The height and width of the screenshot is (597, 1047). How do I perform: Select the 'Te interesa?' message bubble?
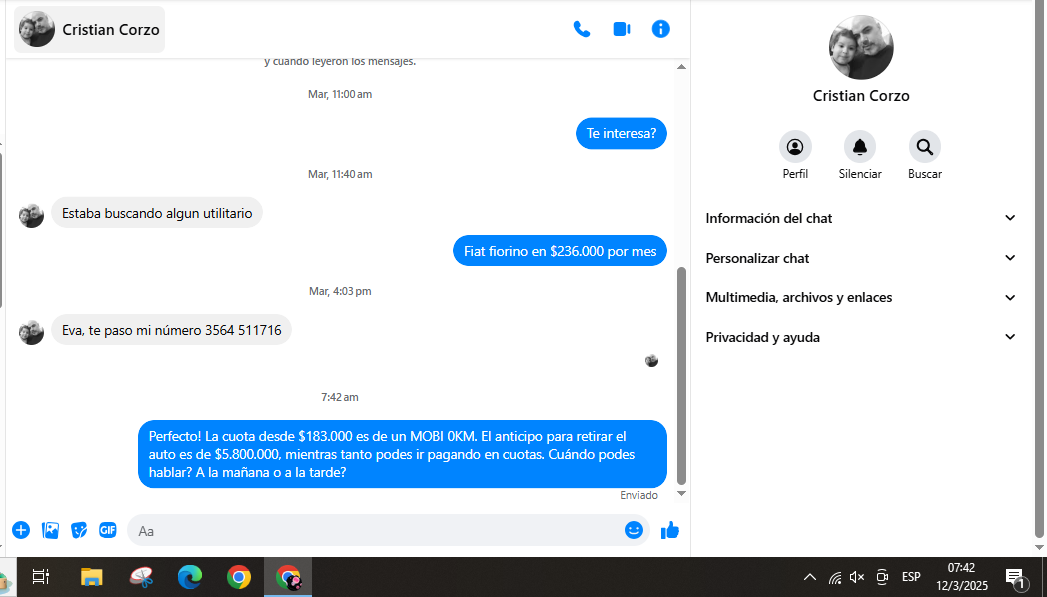pyautogui.click(x=621, y=134)
